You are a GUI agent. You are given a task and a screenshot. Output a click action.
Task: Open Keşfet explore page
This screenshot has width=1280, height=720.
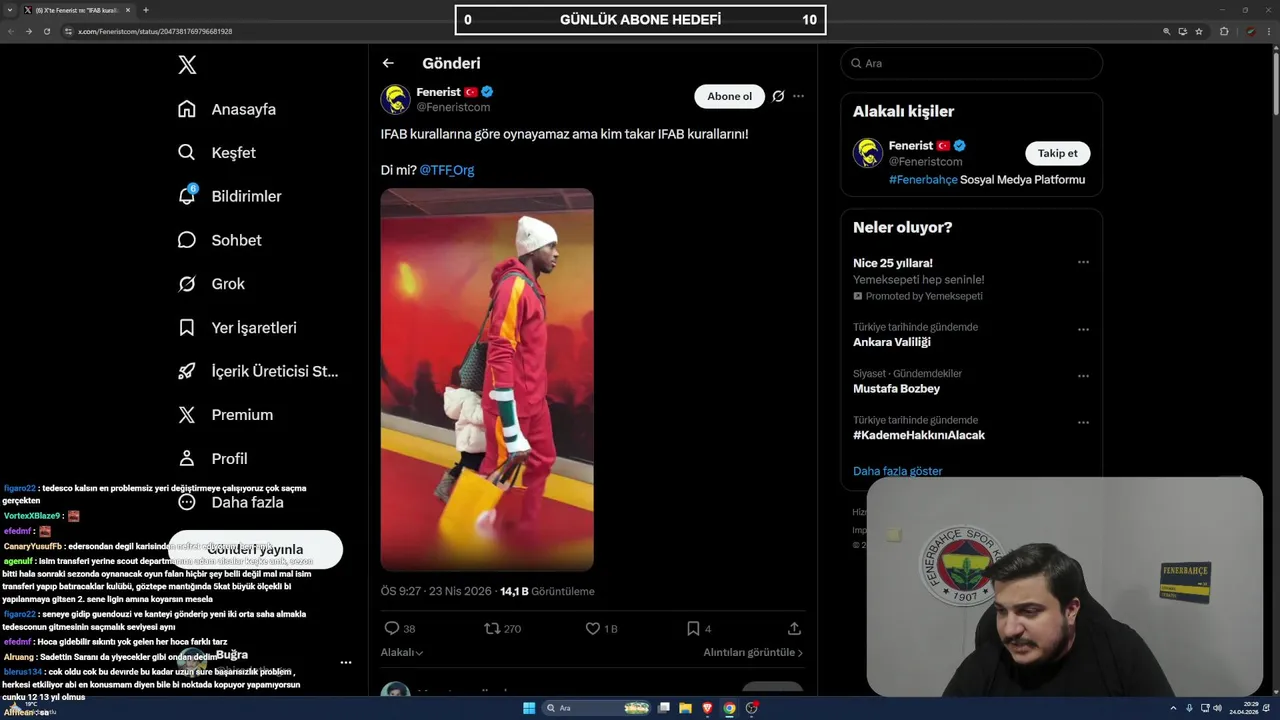(217, 153)
